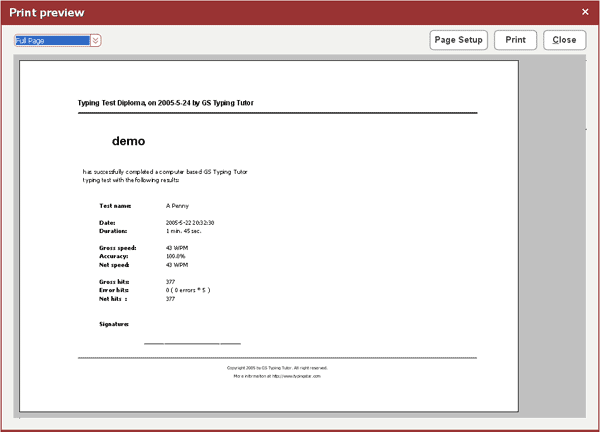The image size is (600, 432).
Task: Click the 'Print preview' window title
Action: coord(47,13)
